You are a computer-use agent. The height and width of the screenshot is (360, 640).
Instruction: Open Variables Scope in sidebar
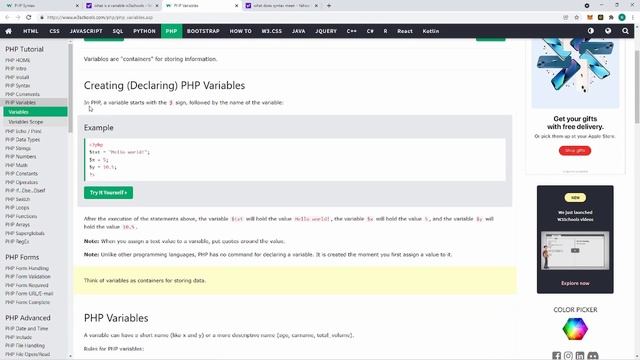(36, 122)
